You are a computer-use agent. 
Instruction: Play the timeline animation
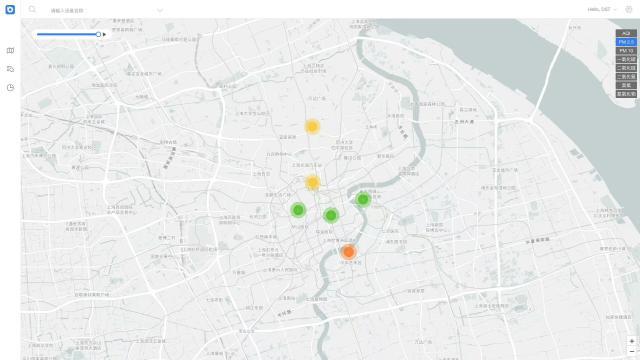point(104,35)
